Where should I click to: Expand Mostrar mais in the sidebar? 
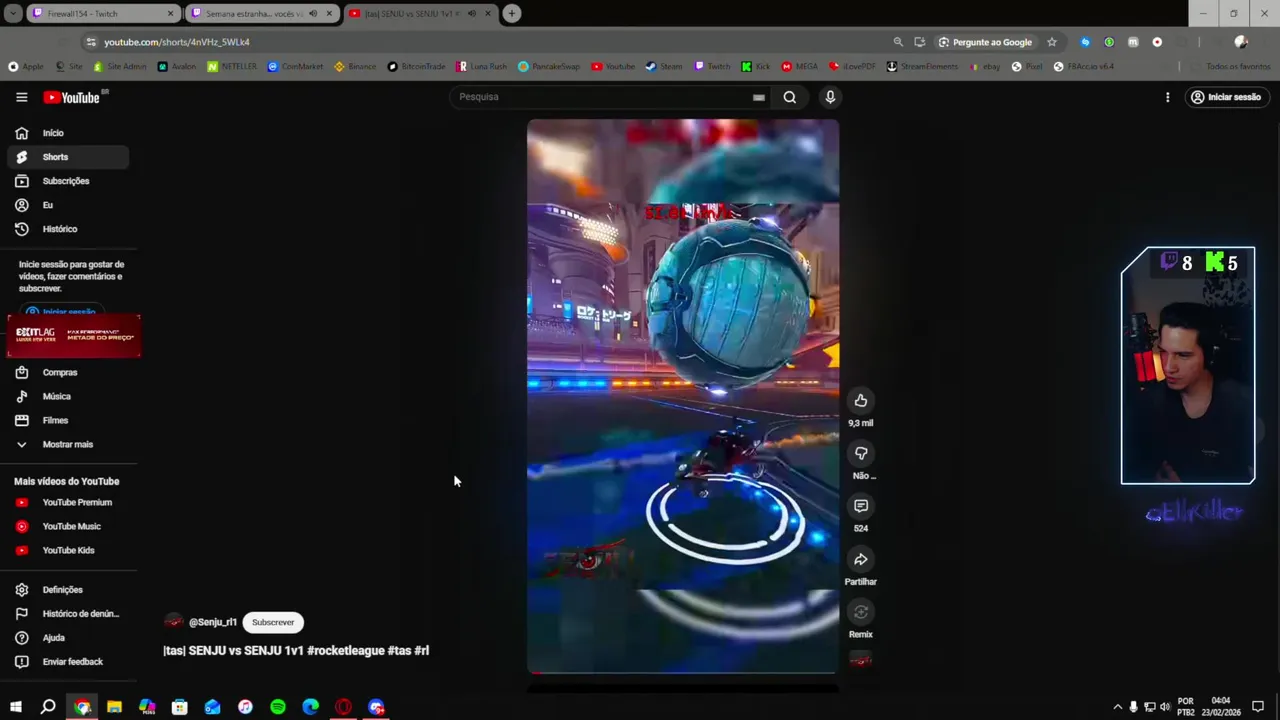(x=68, y=444)
